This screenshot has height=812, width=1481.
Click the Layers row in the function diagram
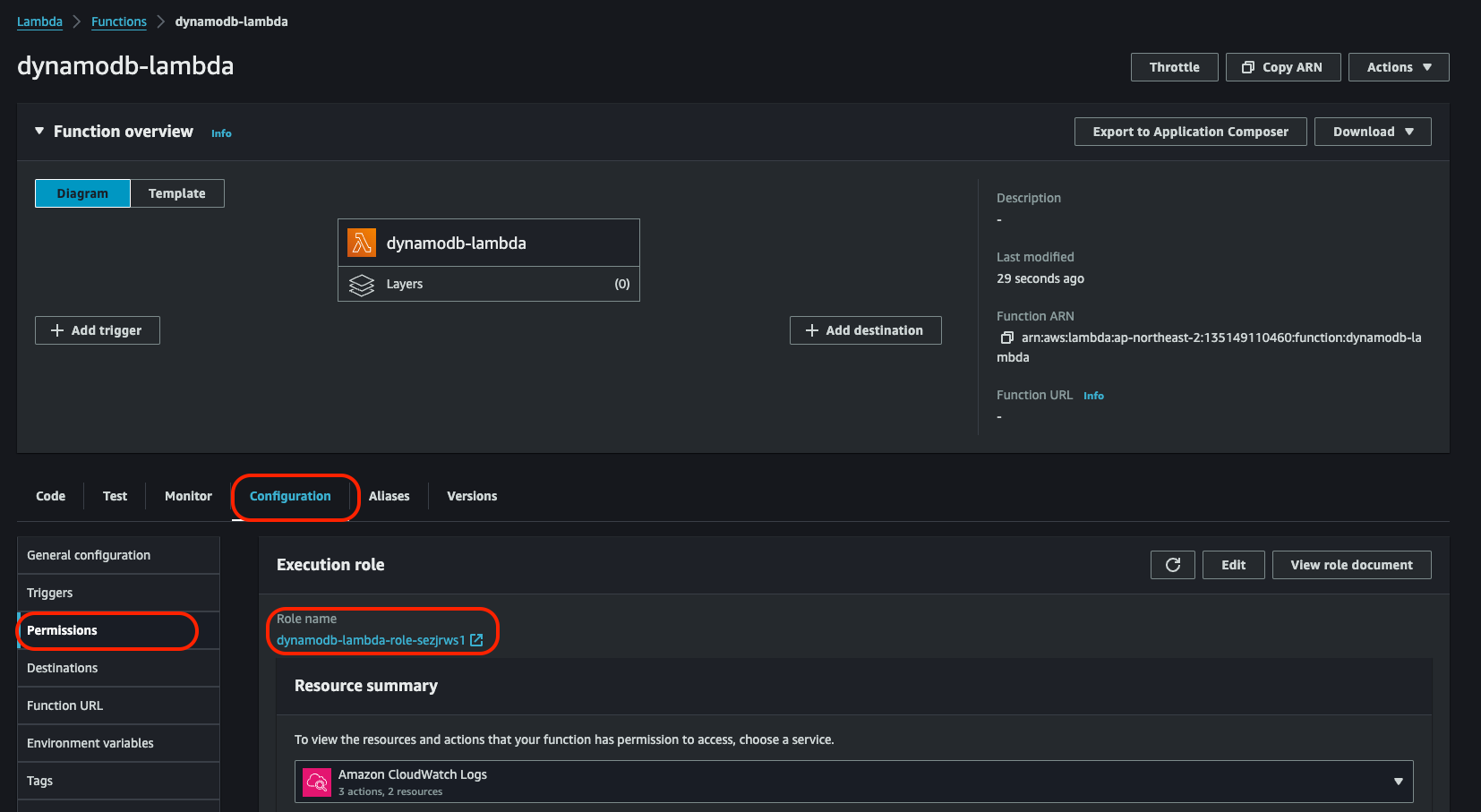489,284
